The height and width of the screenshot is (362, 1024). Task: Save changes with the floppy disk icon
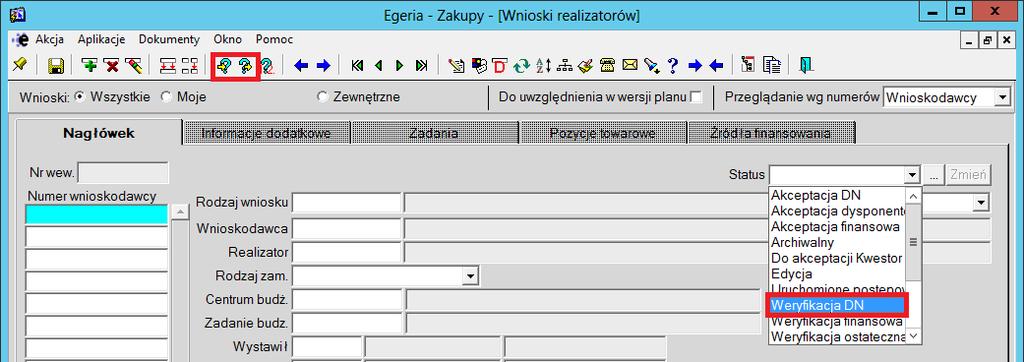pyautogui.click(x=56, y=65)
